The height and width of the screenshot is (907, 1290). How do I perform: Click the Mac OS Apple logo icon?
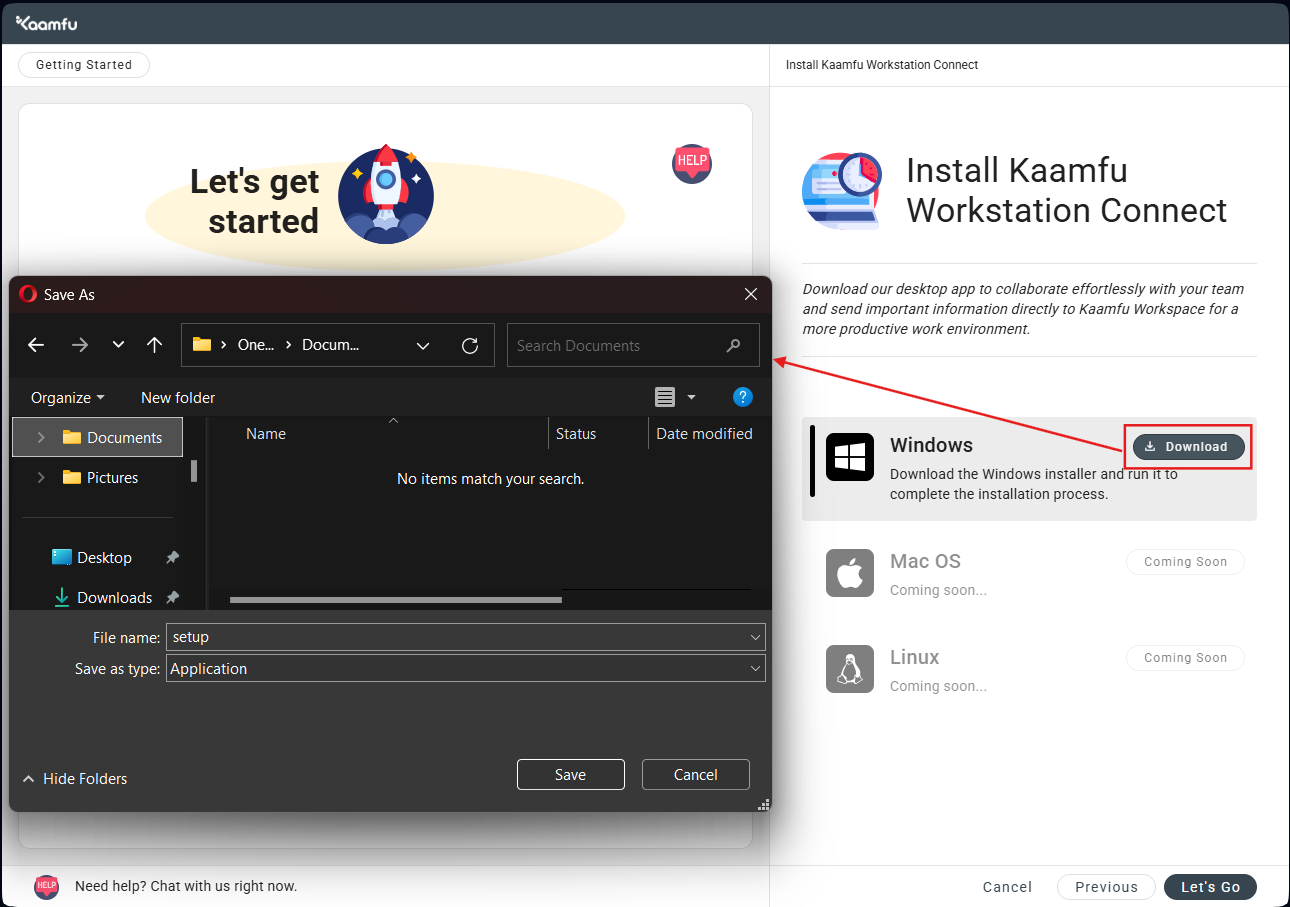tap(850, 573)
